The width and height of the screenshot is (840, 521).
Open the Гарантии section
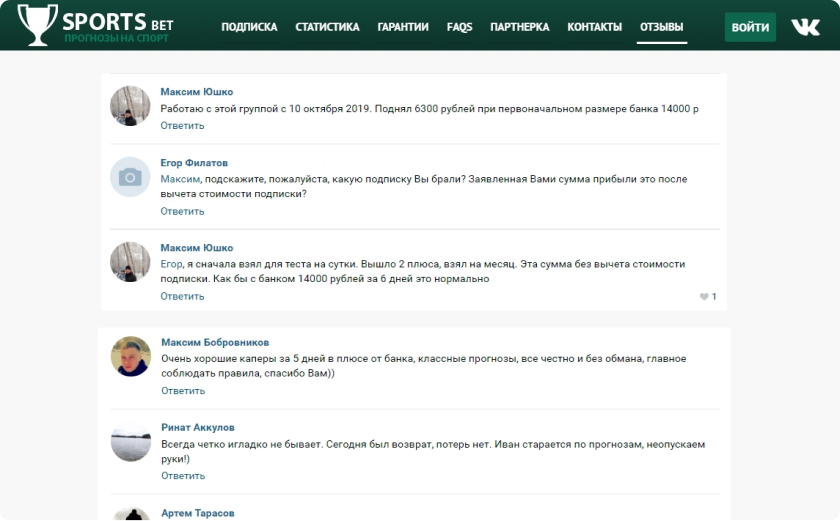point(403,27)
